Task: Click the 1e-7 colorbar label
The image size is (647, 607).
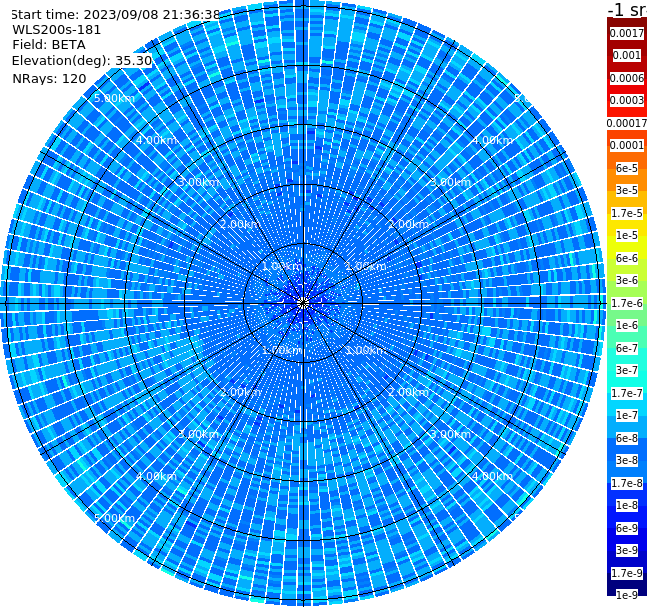Action: click(627, 415)
